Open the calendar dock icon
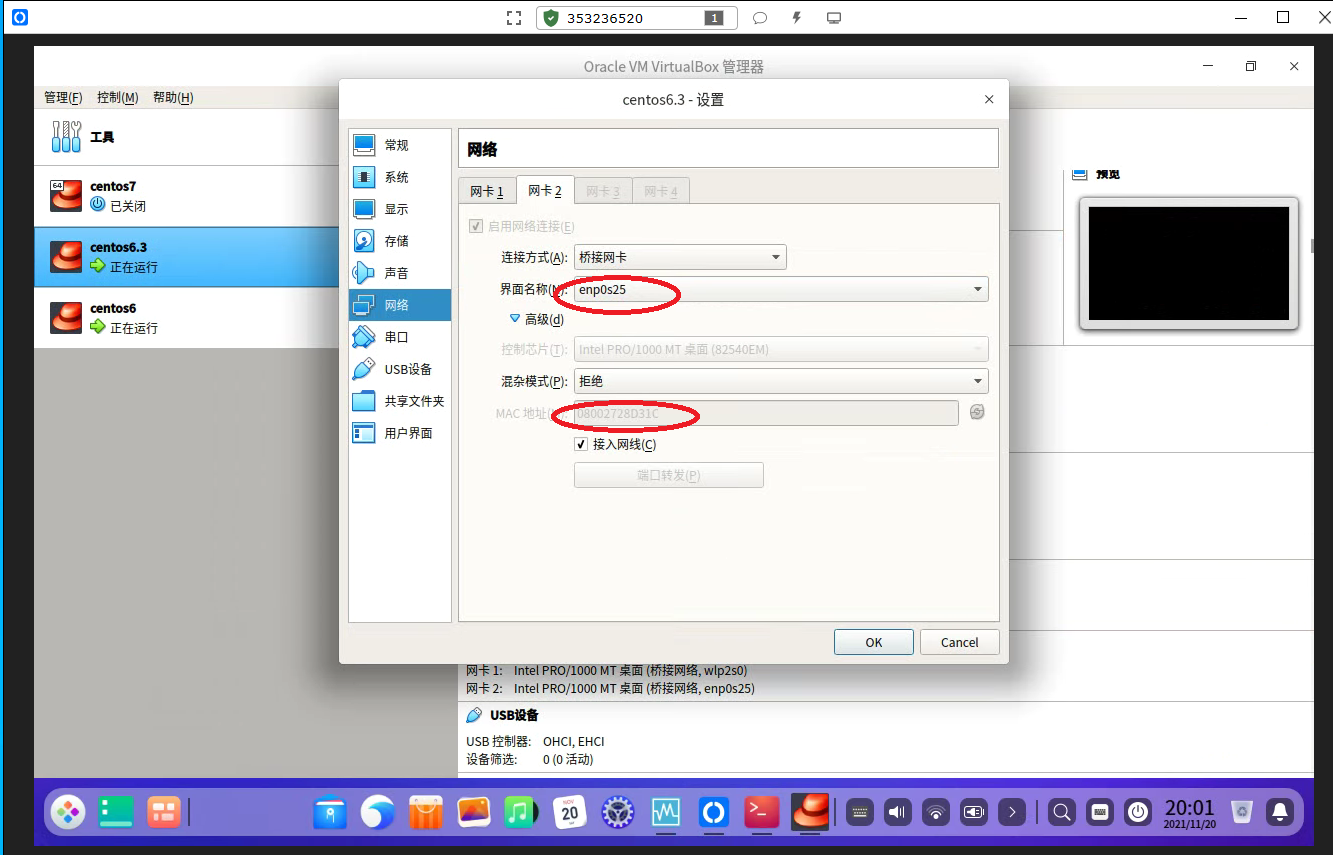 click(570, 812)
